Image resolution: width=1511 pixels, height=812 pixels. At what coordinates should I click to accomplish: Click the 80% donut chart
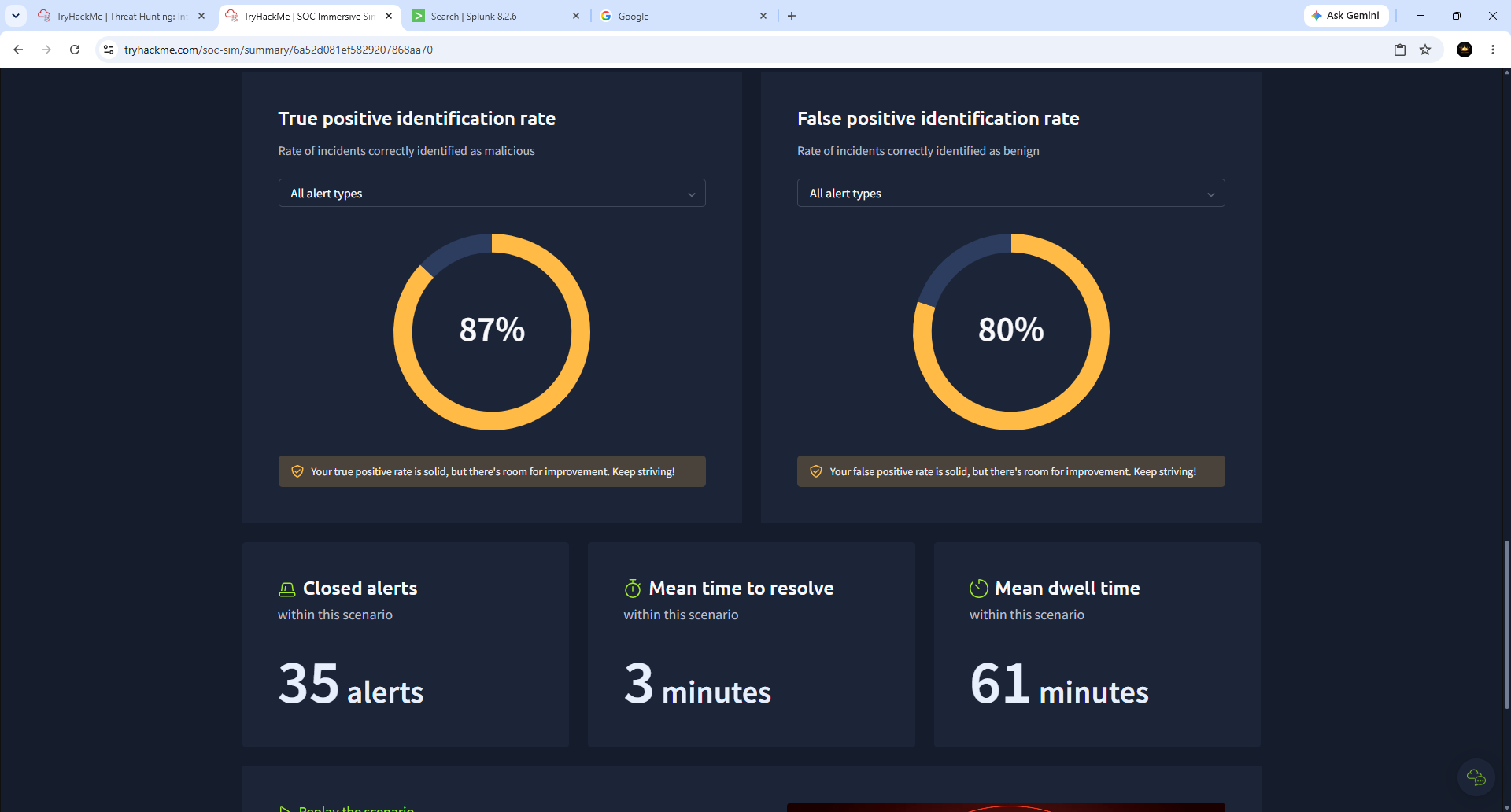click(1011, 332)
